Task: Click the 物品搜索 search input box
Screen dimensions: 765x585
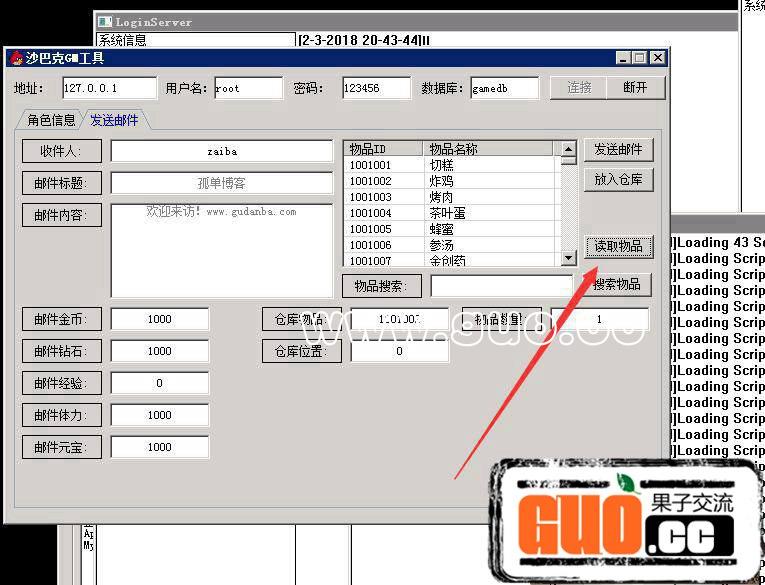Action: 502,286
